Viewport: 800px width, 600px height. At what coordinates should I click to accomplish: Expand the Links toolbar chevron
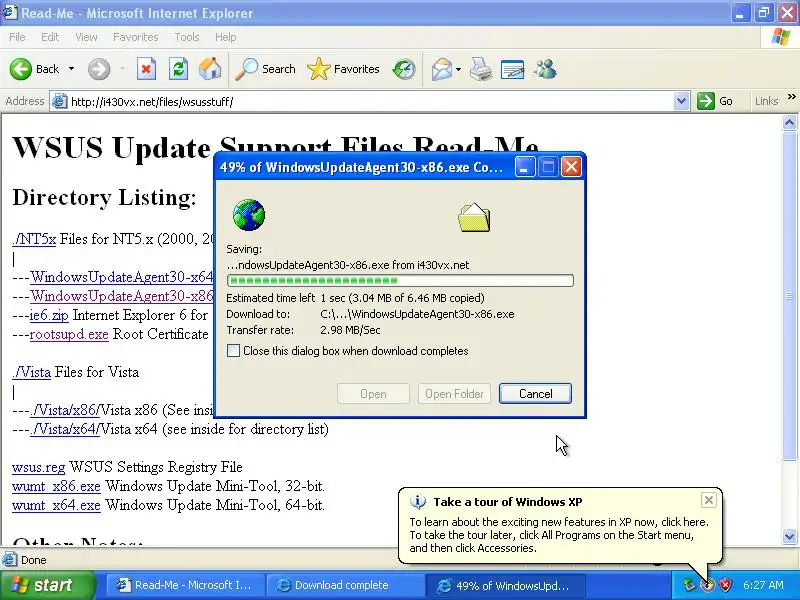(x=791, y=97)
